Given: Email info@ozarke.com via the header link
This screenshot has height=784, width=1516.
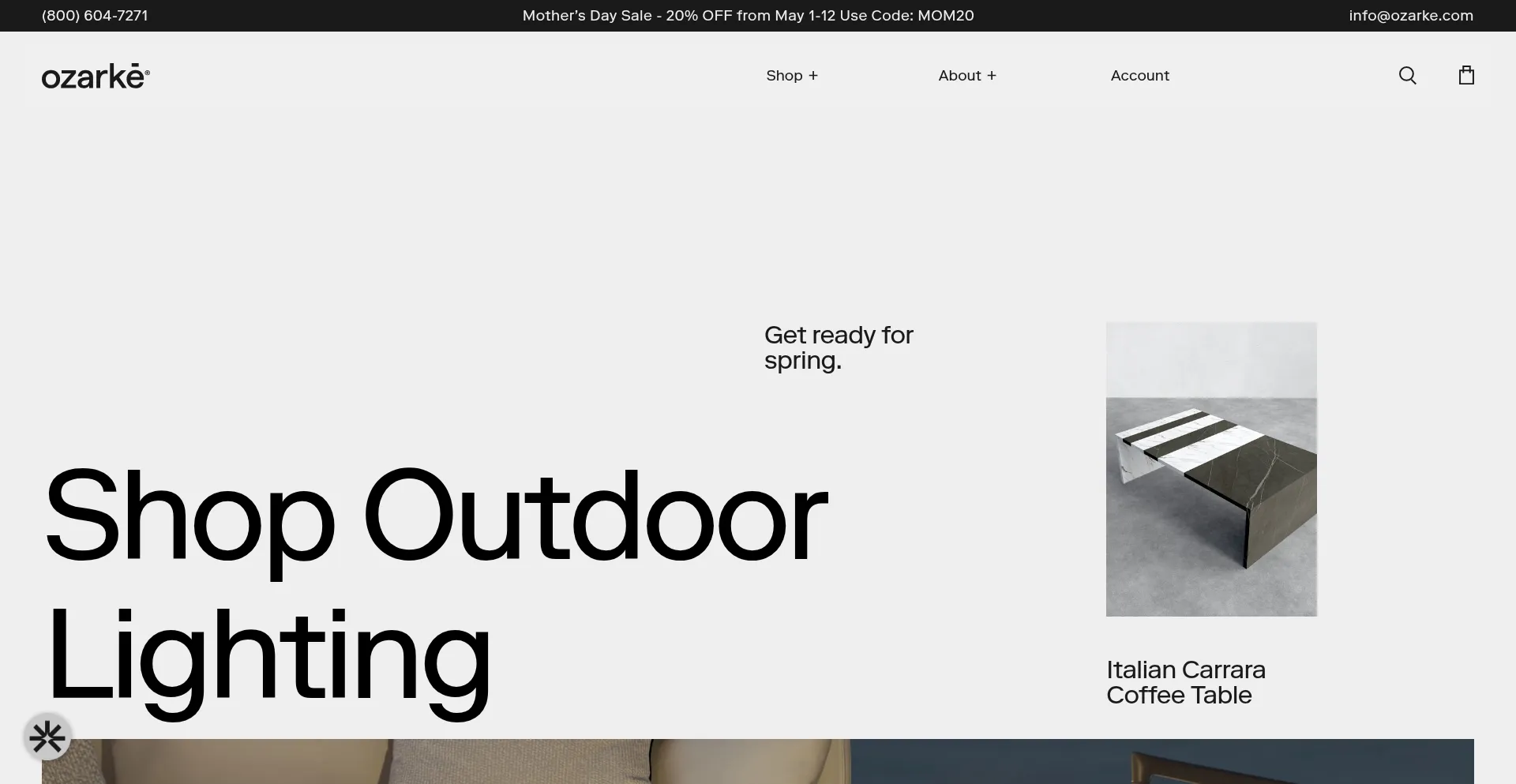Looking at the screenshot, I should click(1410, 15).
